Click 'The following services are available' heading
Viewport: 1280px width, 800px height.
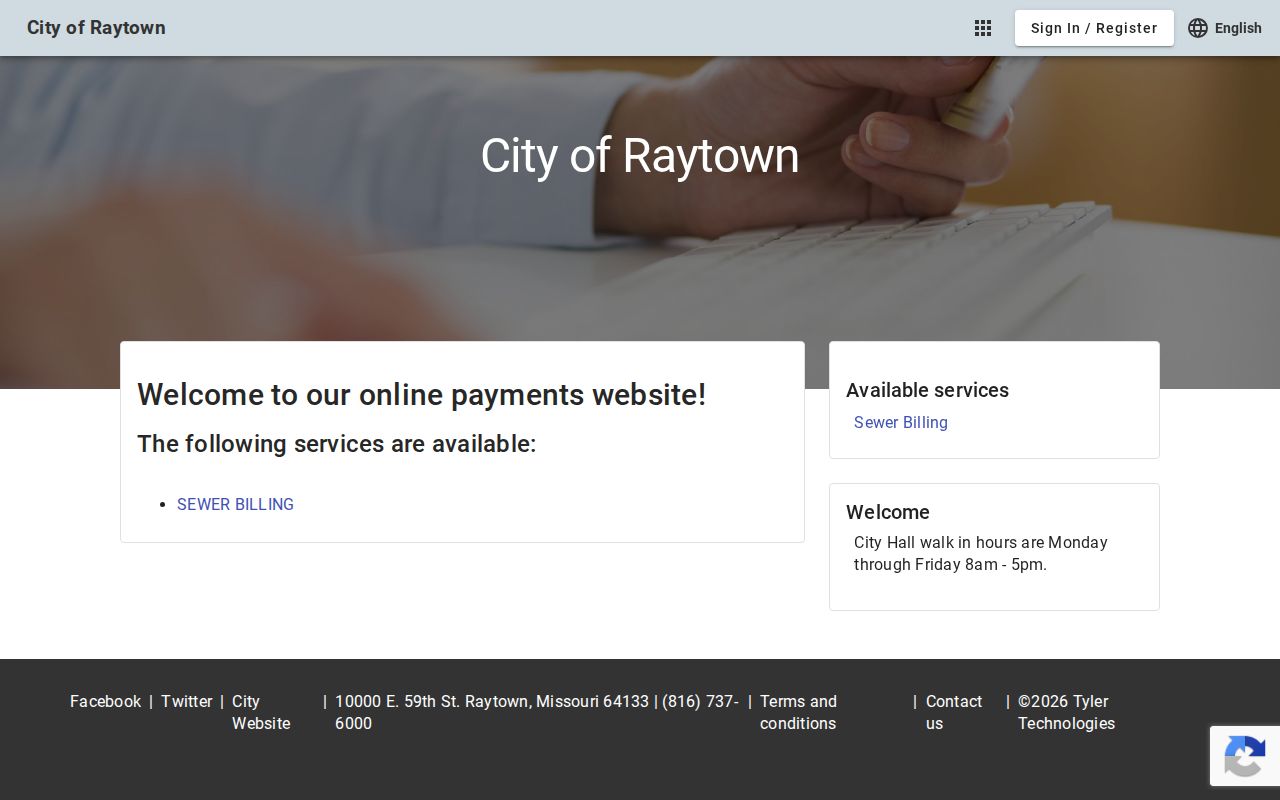click(337, 443)
